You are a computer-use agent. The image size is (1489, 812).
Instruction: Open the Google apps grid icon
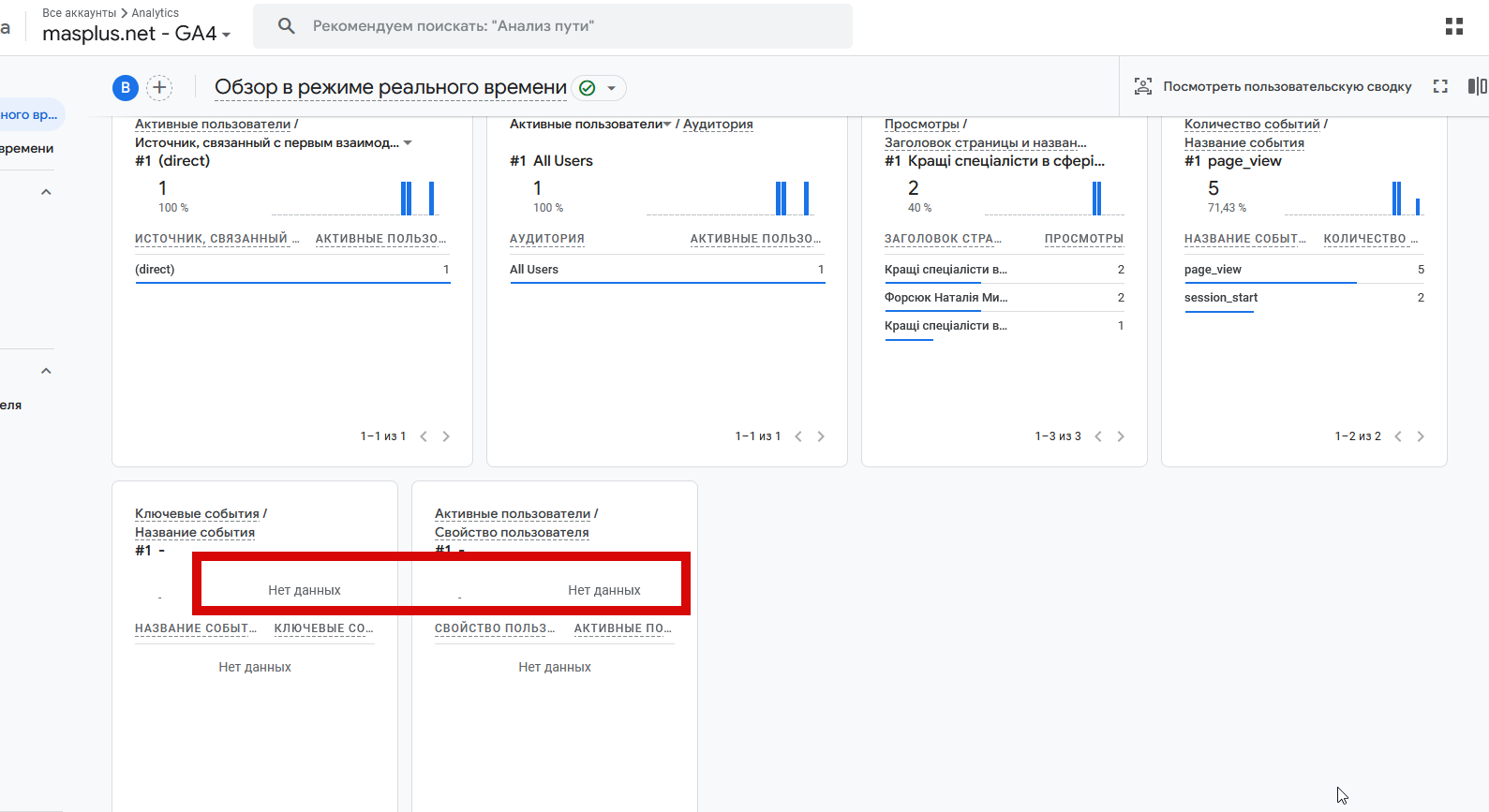click(x=1453, y=26)
